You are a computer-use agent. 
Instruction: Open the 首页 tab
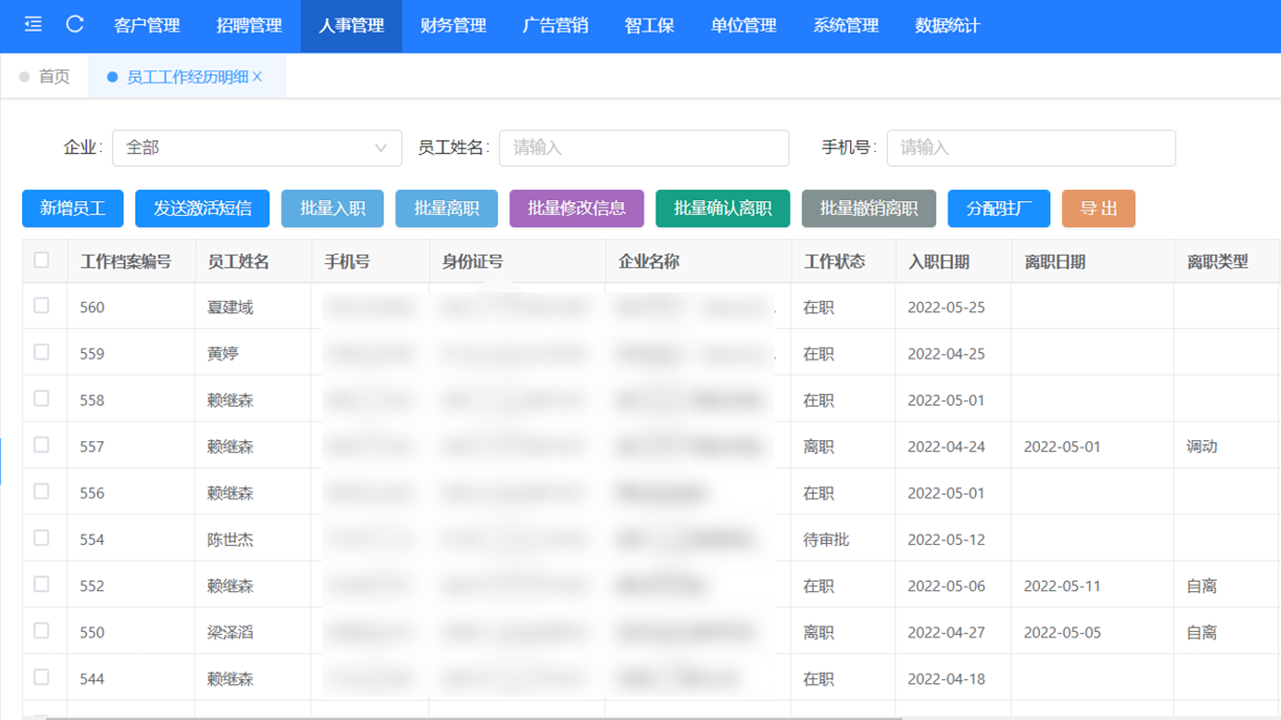click(x=54, y=77)
